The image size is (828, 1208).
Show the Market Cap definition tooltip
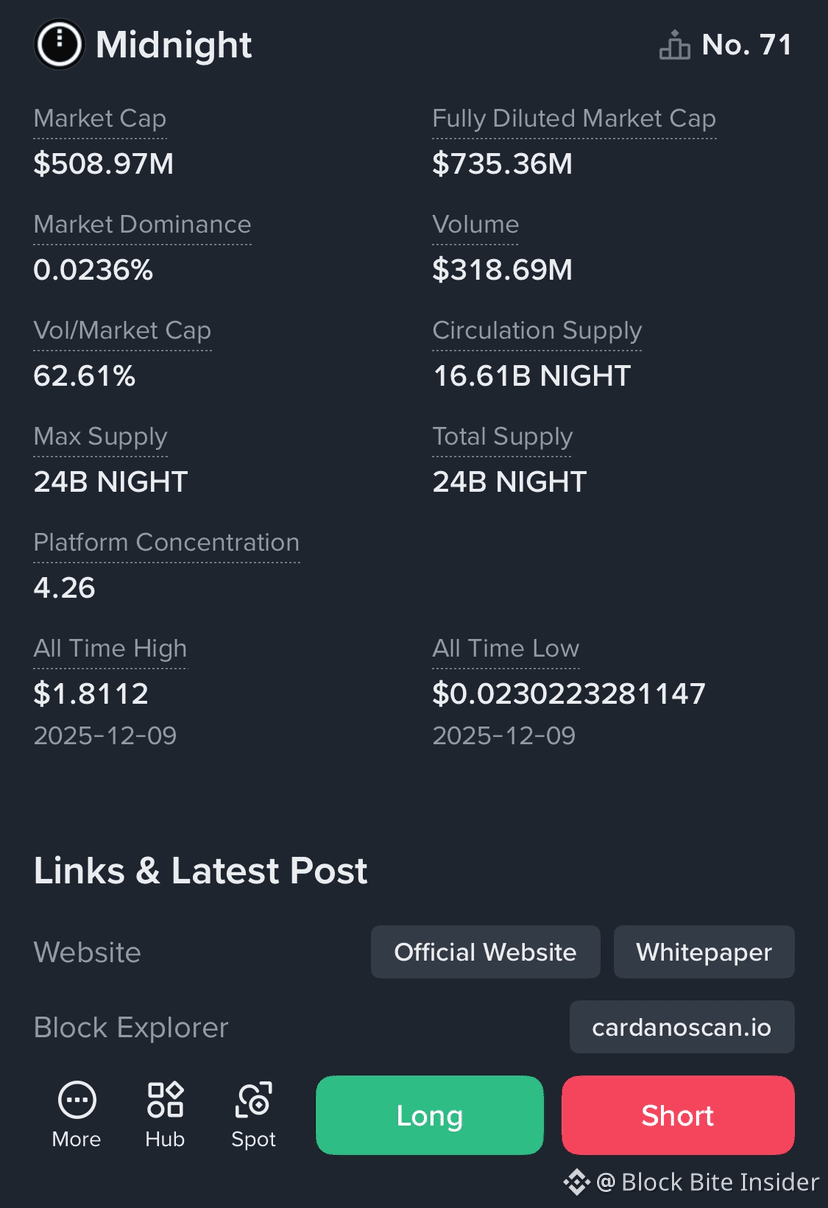pyautogui.click(x=100, y=119)
